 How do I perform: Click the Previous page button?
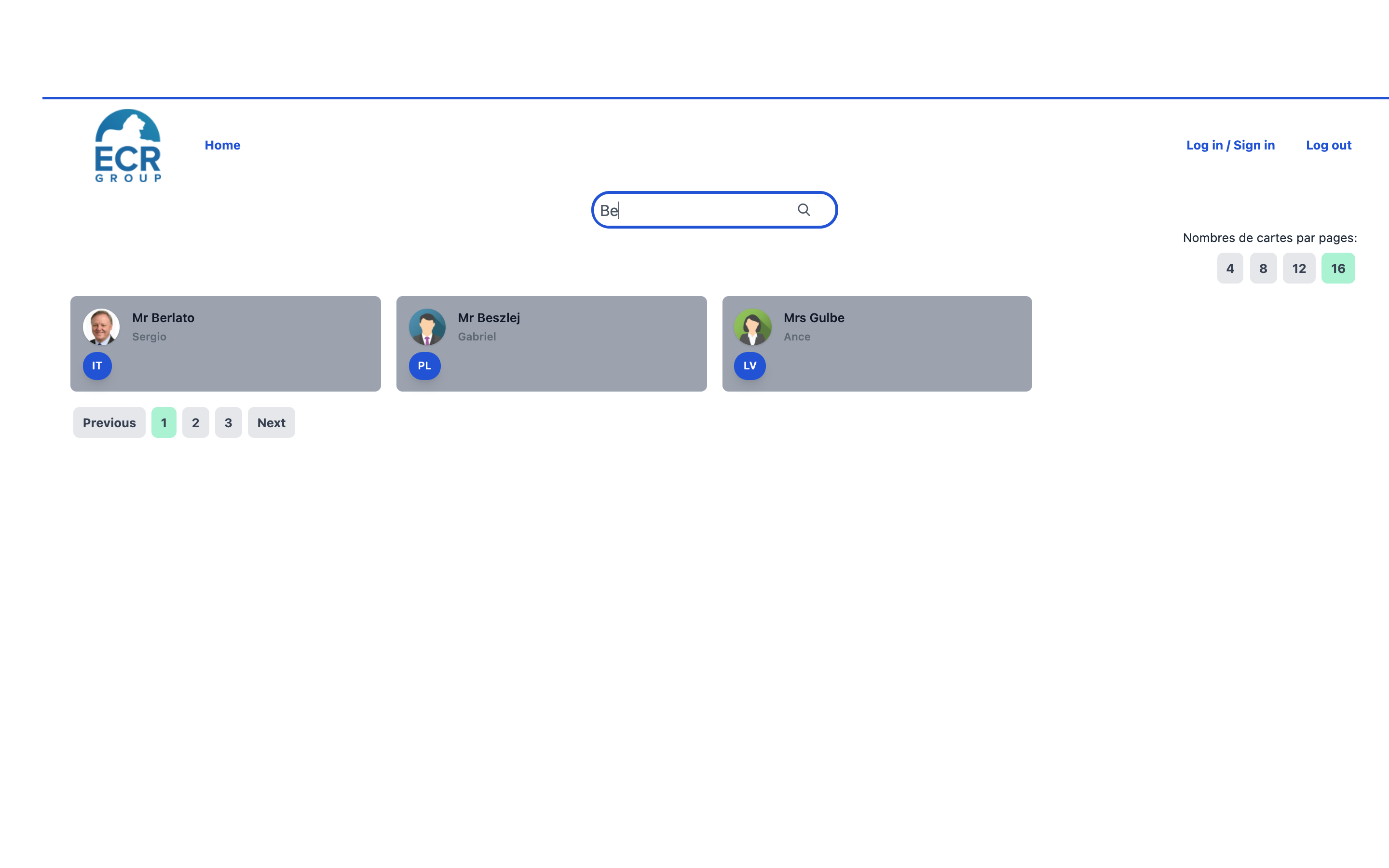point(109,422)
